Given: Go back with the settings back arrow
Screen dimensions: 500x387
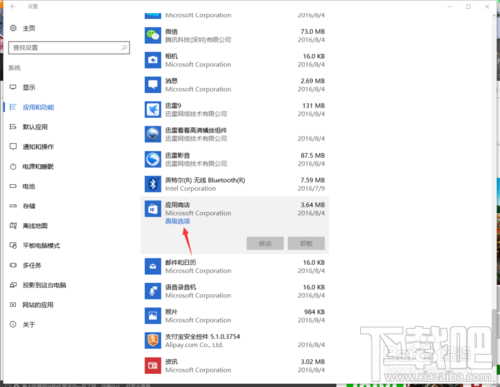Looking at the screenshot, I should 13,6.
